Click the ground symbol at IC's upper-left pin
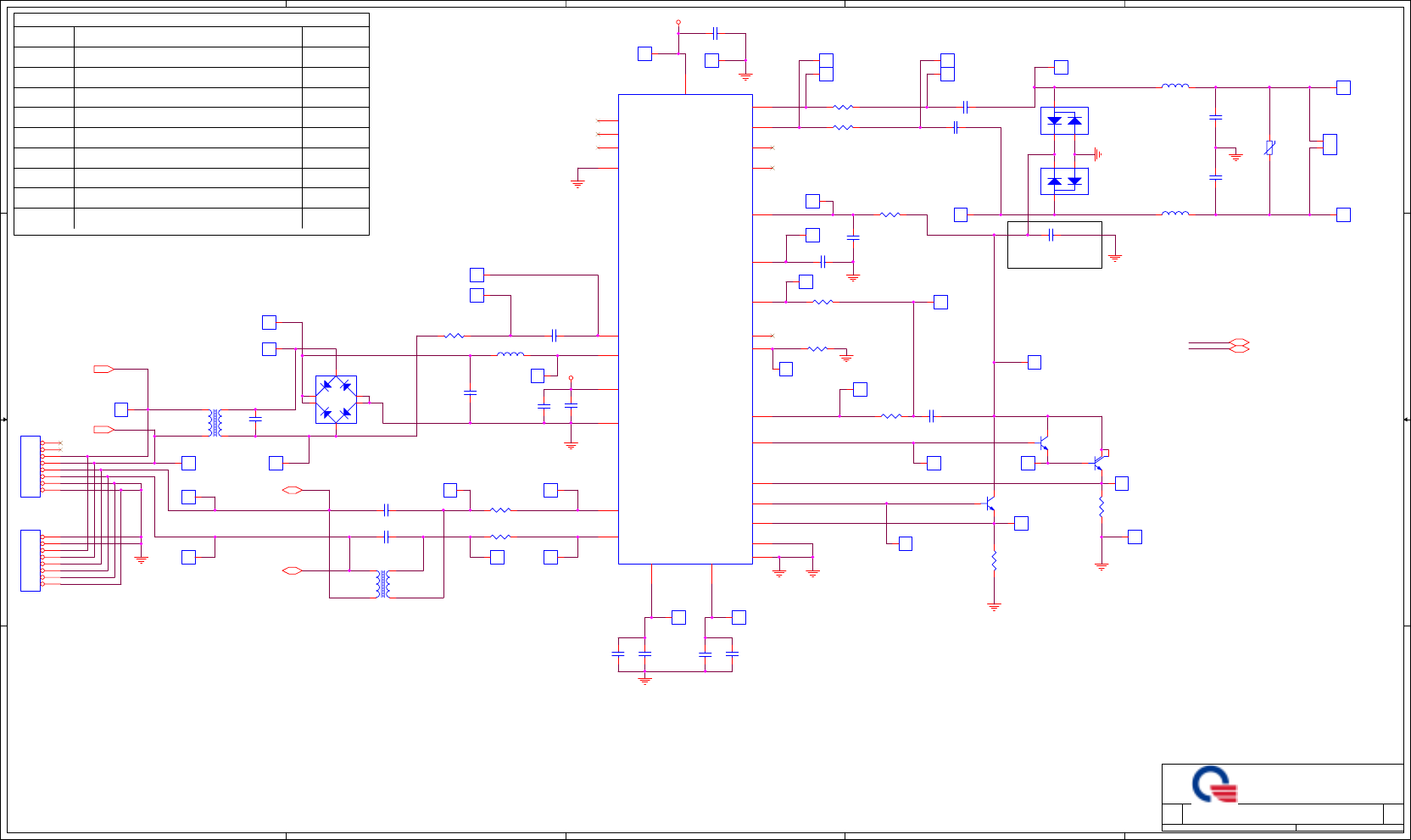Screen dimensions: 1411x840 coord(577,183)
